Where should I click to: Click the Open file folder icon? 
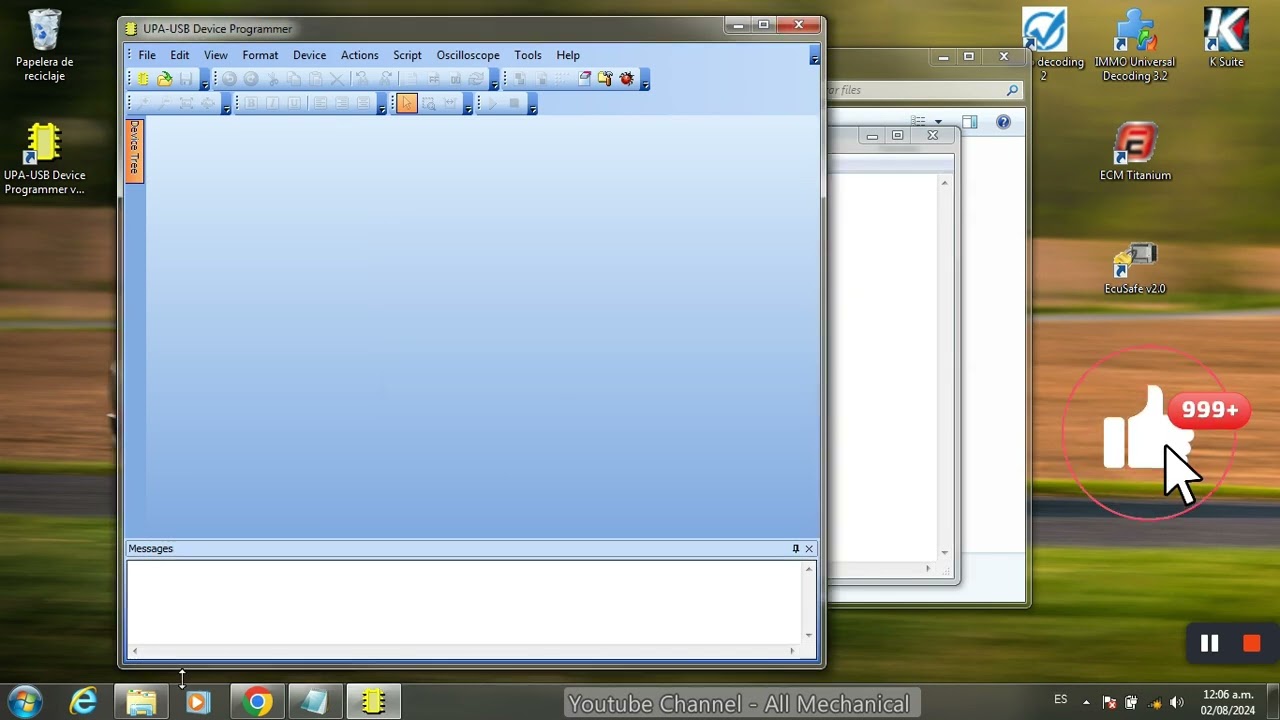coord(164,79)
